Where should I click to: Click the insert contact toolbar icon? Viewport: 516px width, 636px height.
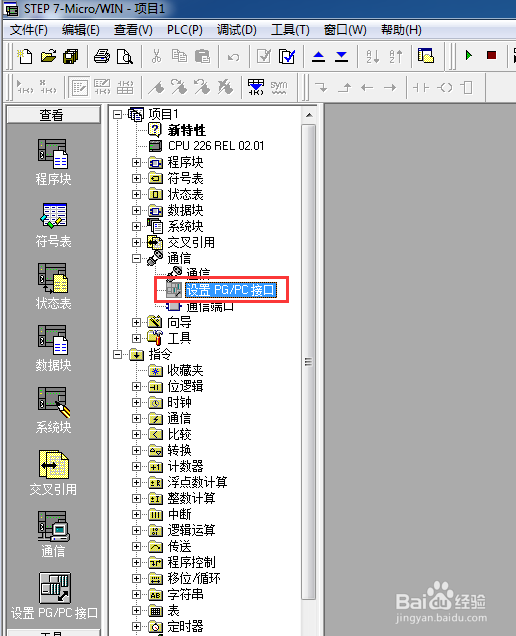421,87
